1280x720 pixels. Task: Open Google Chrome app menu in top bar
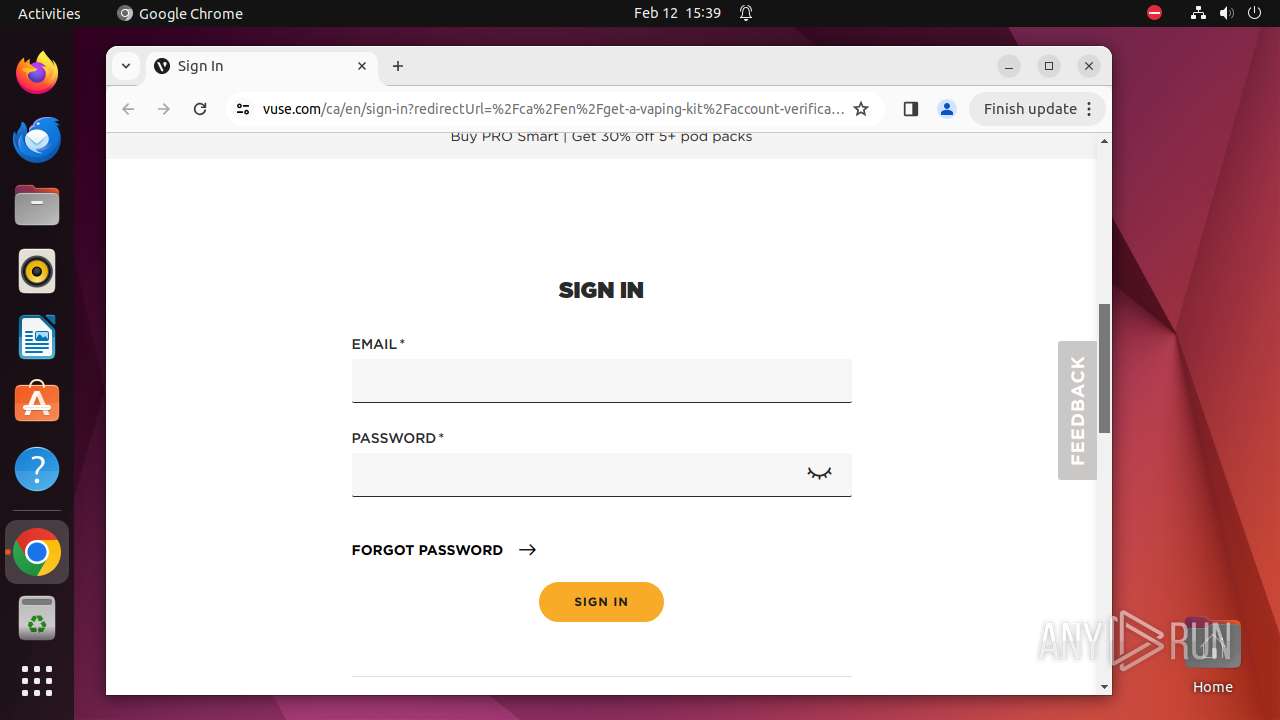(180, 13)
